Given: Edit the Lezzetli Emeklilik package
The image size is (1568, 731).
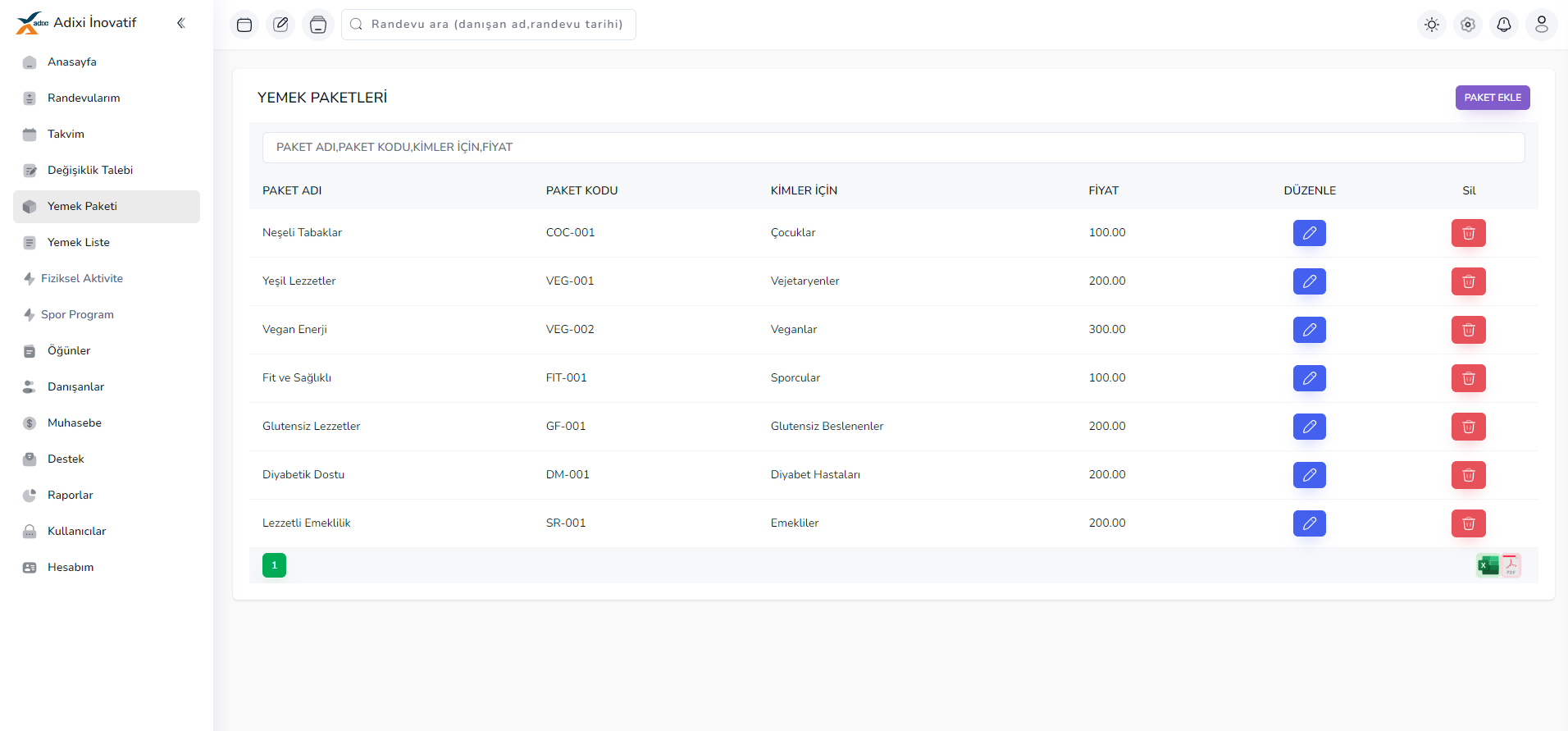Looking at the screenshot, I should pos(1310,523).
